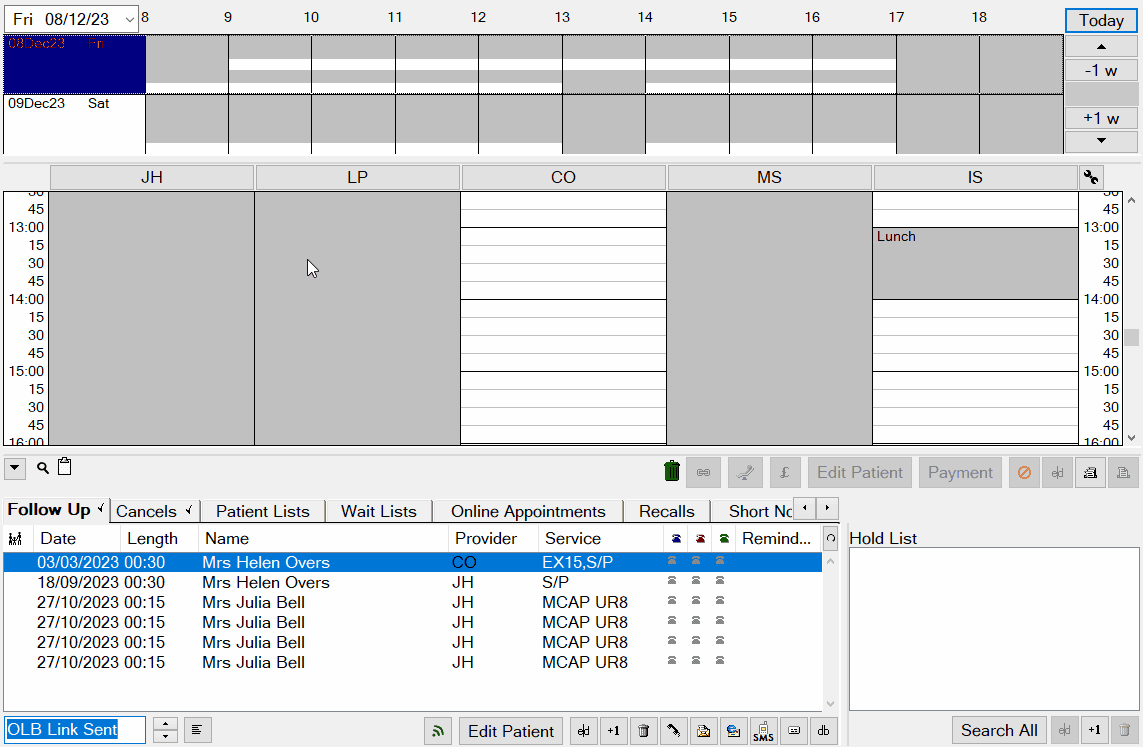Click the Today button
This screenshot has height=747, width=1143.
tap(1100, 20)
